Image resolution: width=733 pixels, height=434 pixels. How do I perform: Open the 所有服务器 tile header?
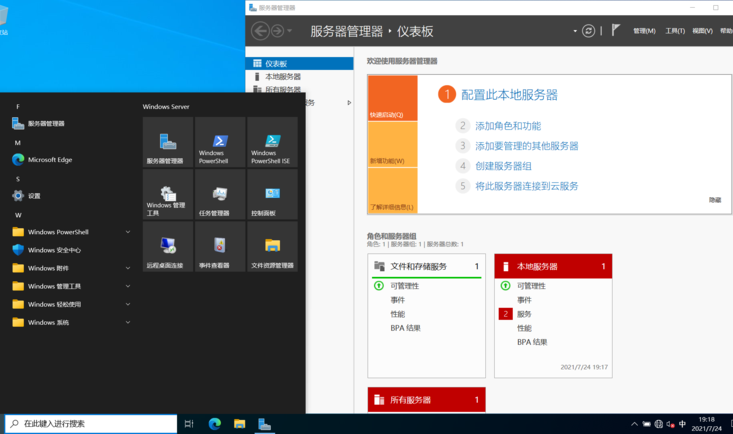pyautogui.click(x=426, y=400)
